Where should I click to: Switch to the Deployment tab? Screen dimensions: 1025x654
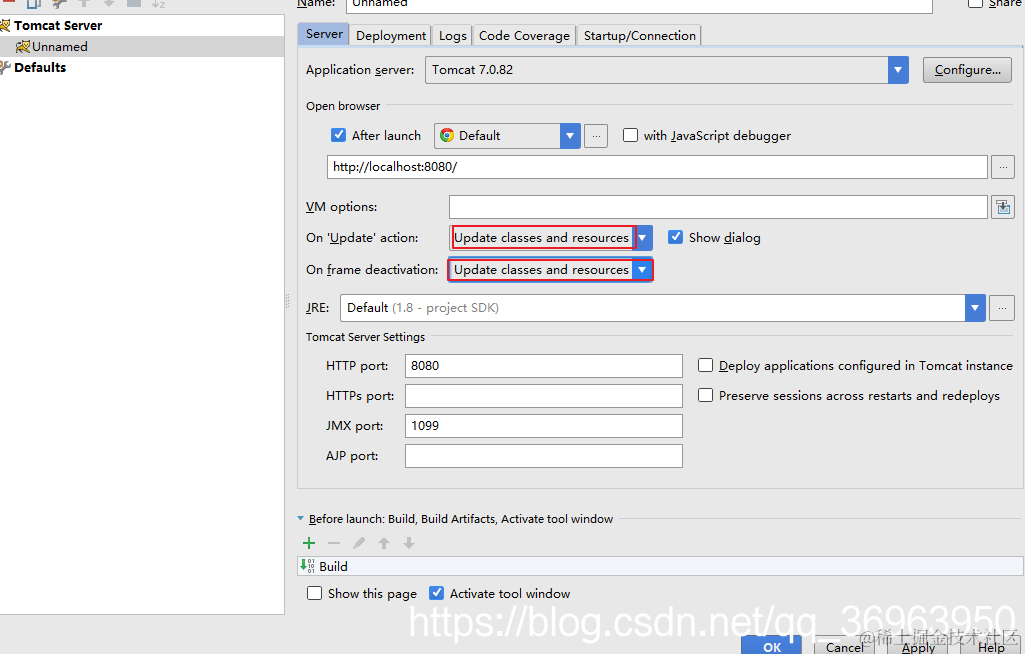[x=391, y=35]
